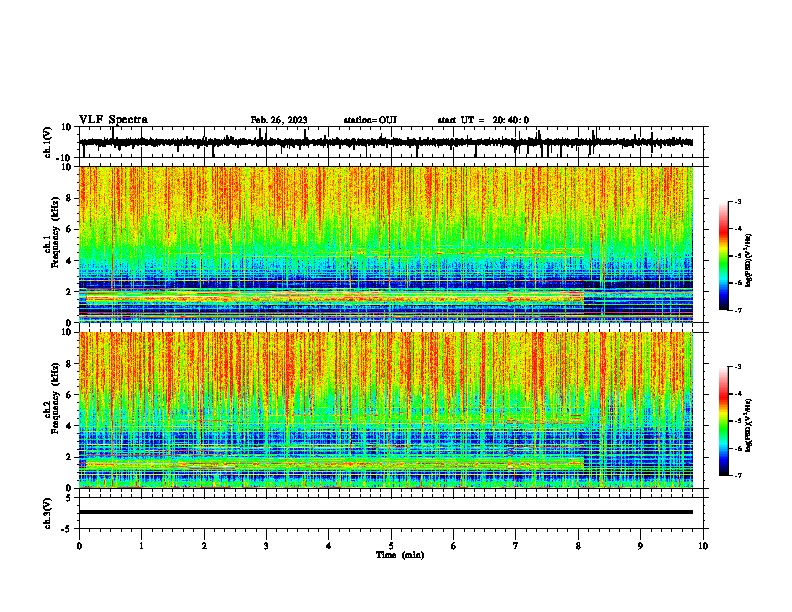Click the "station=OUI" label

pos(370,120)
